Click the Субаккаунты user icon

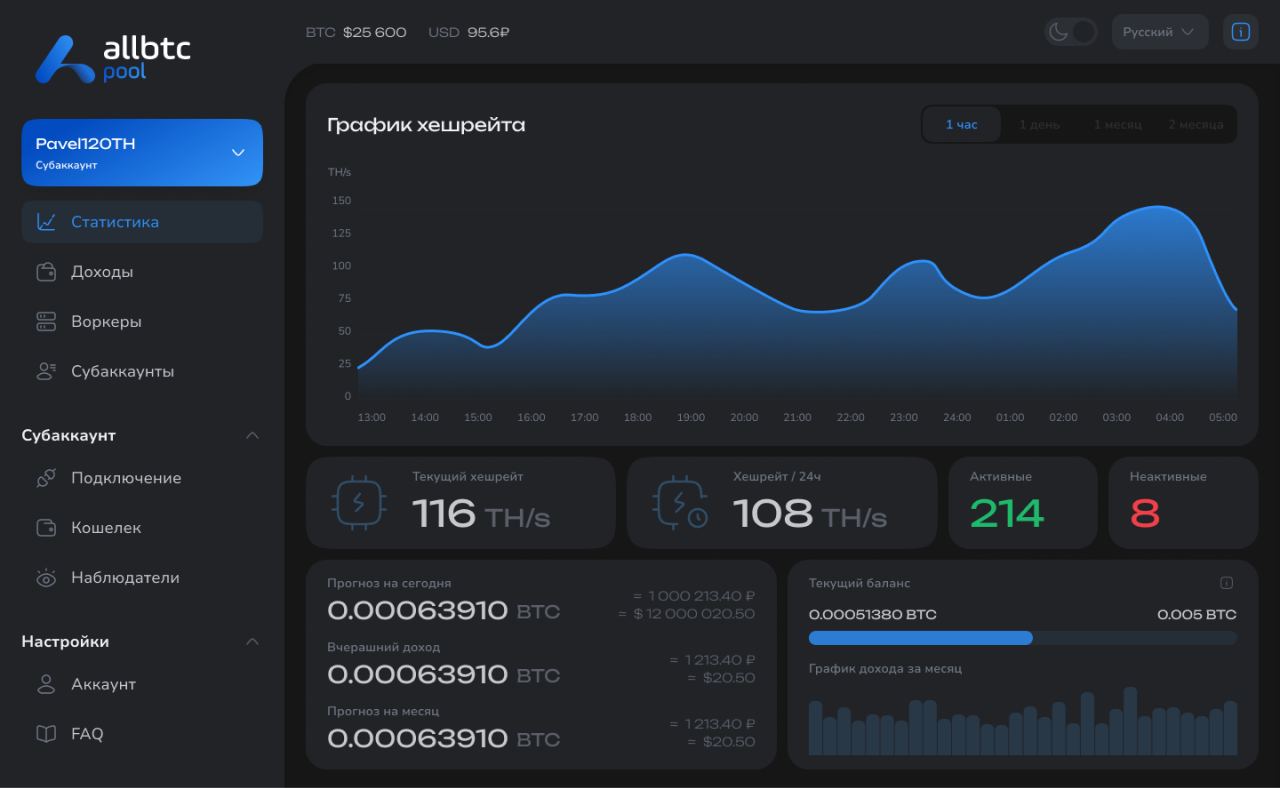[46, 371]
